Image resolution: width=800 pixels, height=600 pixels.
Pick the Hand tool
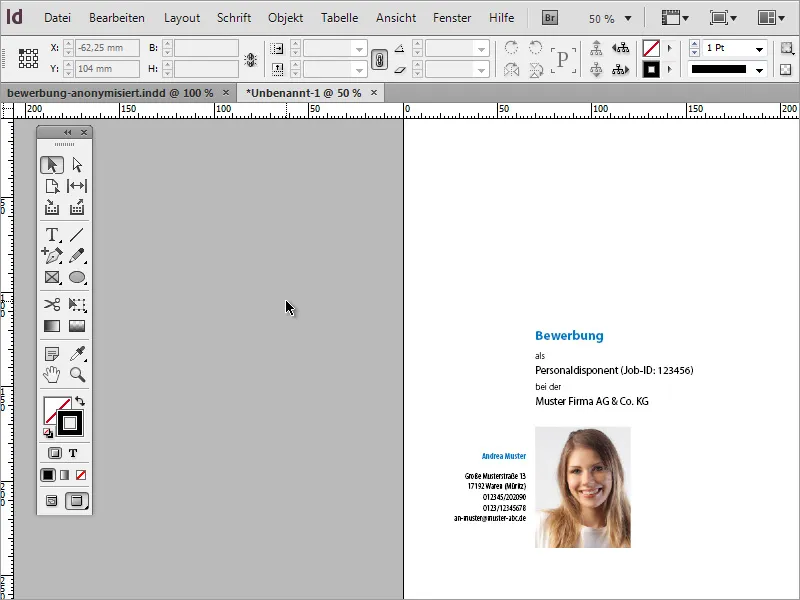(52, 374)
